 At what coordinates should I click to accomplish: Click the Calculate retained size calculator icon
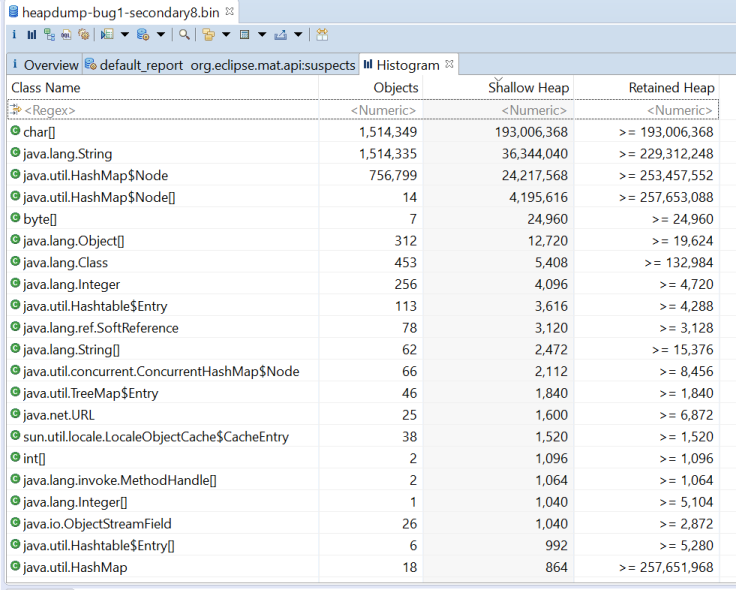coord(244,34)
